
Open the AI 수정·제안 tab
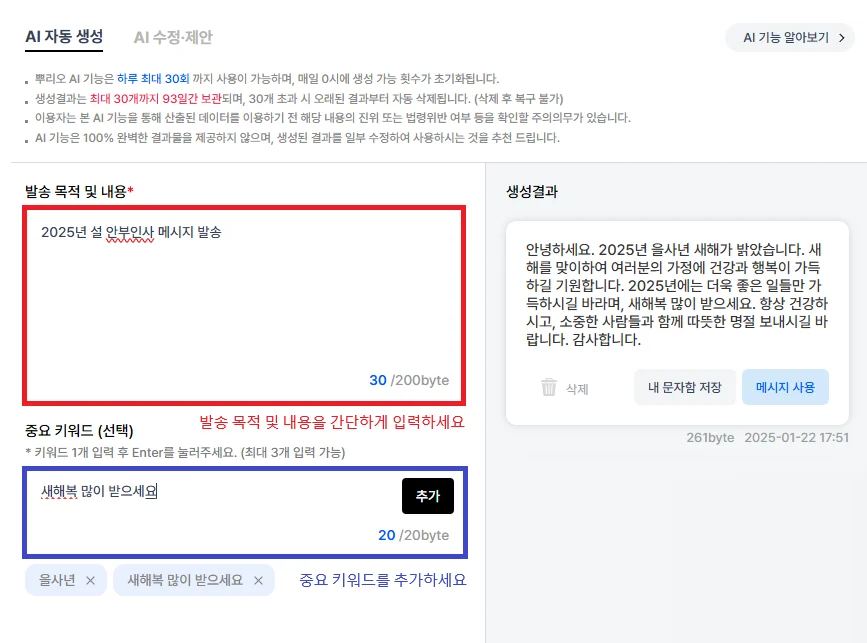(x=173, y=38)
